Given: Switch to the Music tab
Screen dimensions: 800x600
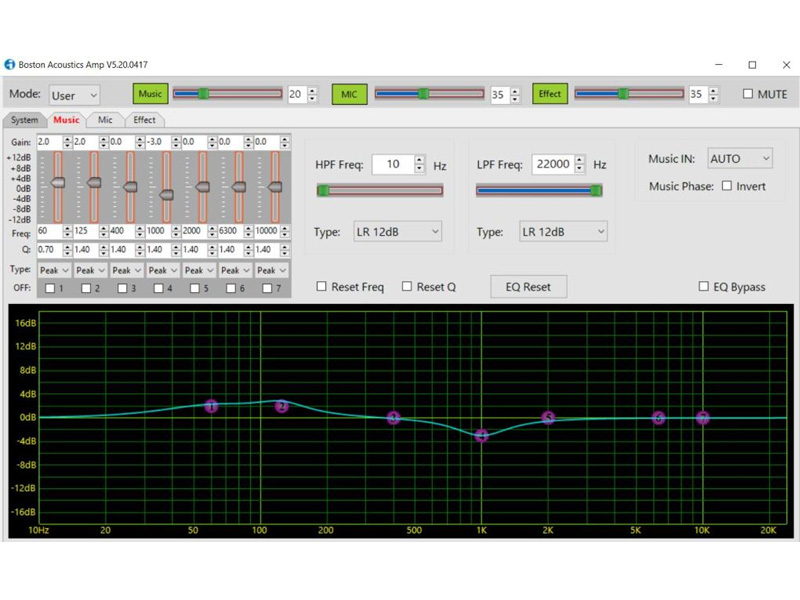Looking at the screenshot, I should [x=66, y=120].
